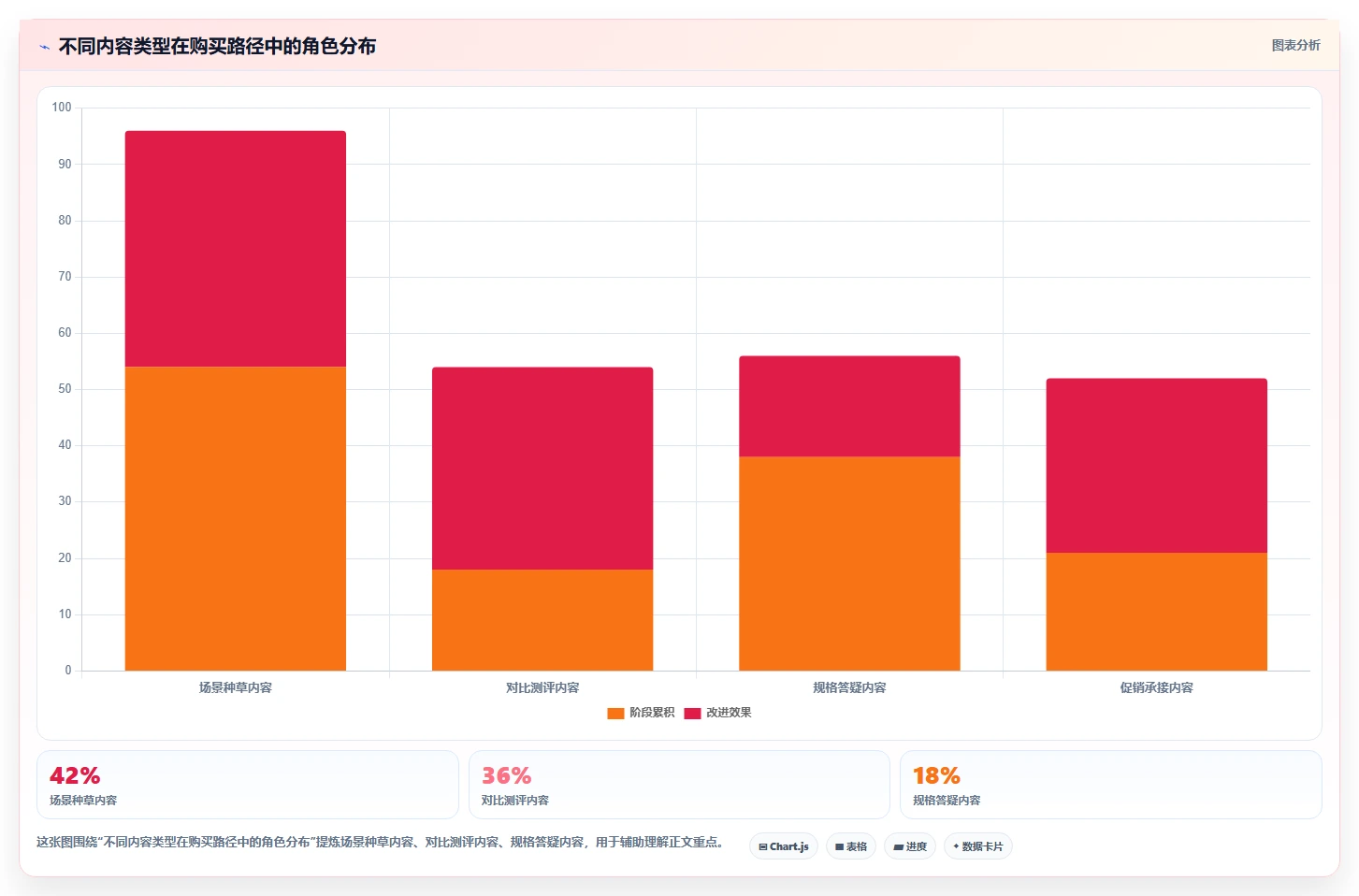
Task: Click the red segment of the 对比测评内容 bar
Action: pos(542,469)
